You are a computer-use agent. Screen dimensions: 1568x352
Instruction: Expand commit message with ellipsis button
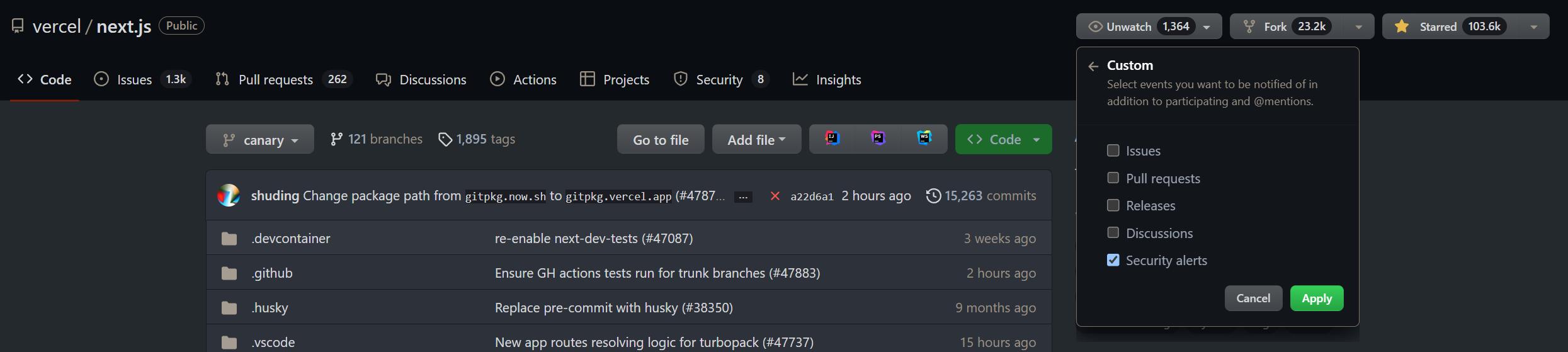(x=743, y=197)
